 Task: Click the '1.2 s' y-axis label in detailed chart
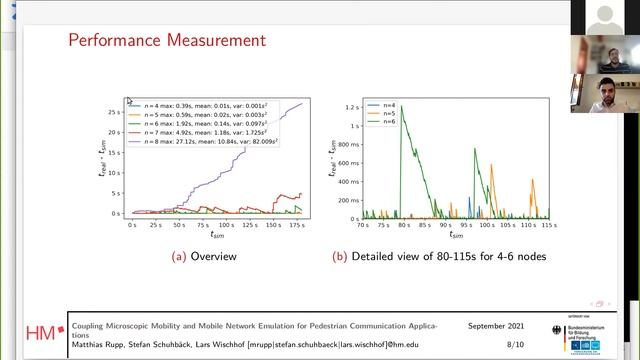tap(352, 107)
